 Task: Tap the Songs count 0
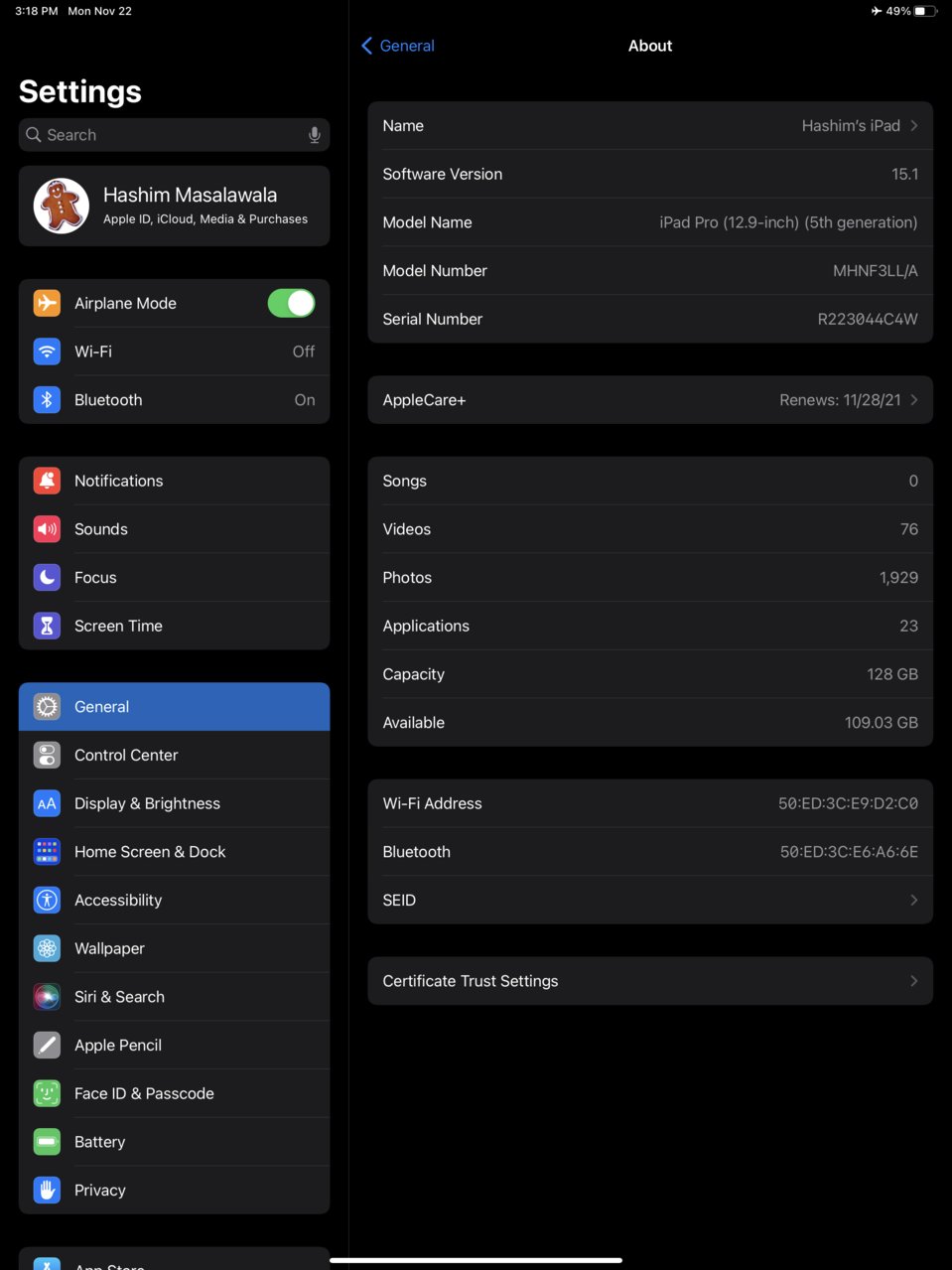[x=913, y=481]
